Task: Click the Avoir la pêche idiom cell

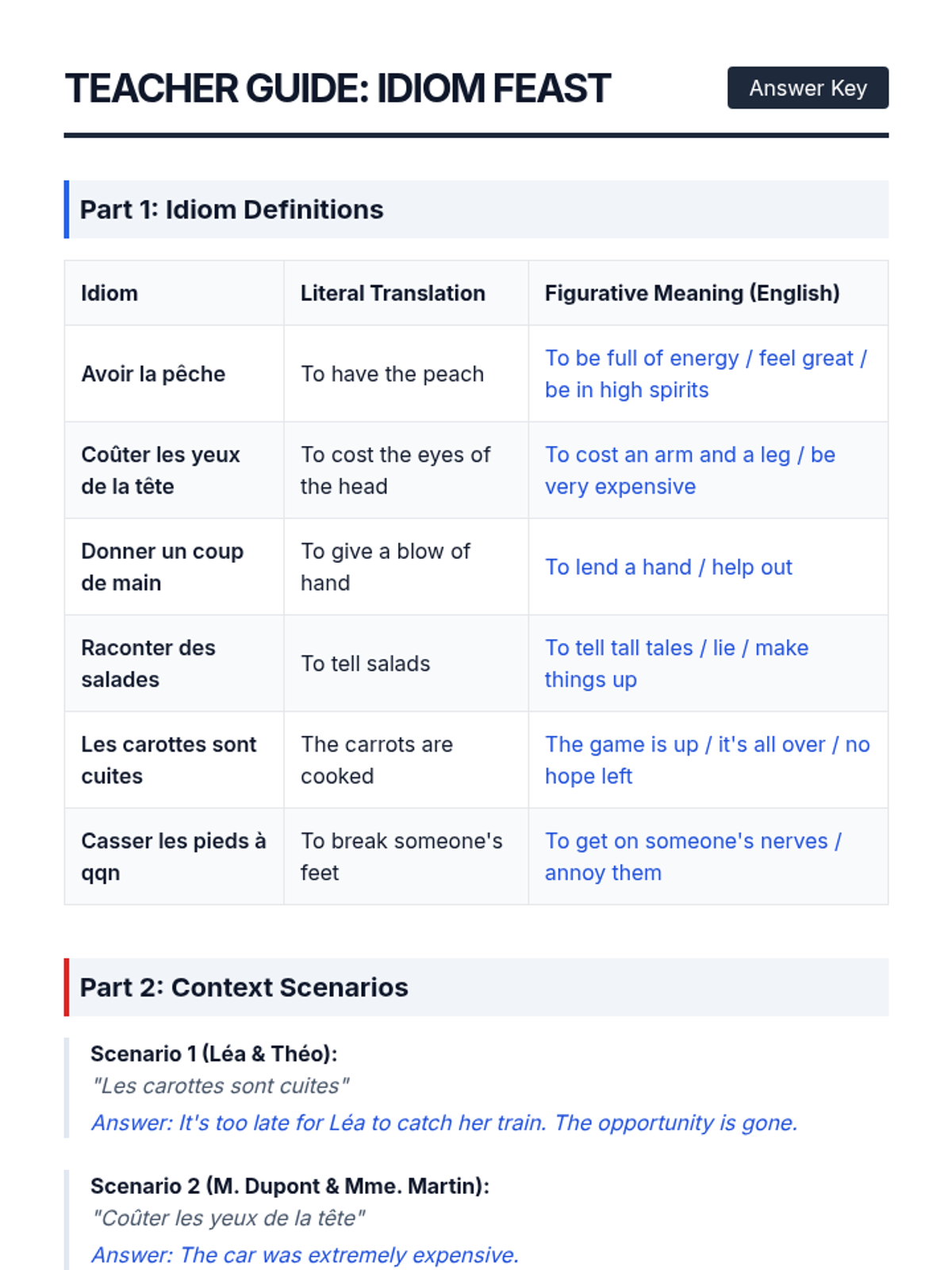Action: point(153,374)
